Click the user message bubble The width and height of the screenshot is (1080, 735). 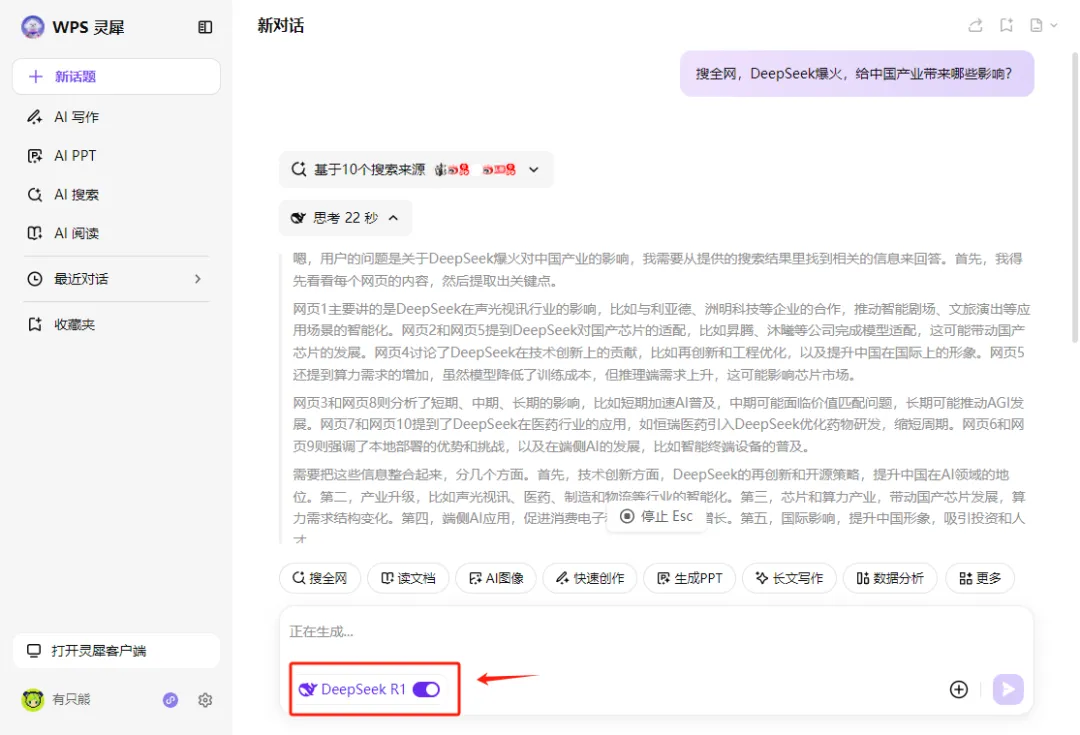pos(857,74)
